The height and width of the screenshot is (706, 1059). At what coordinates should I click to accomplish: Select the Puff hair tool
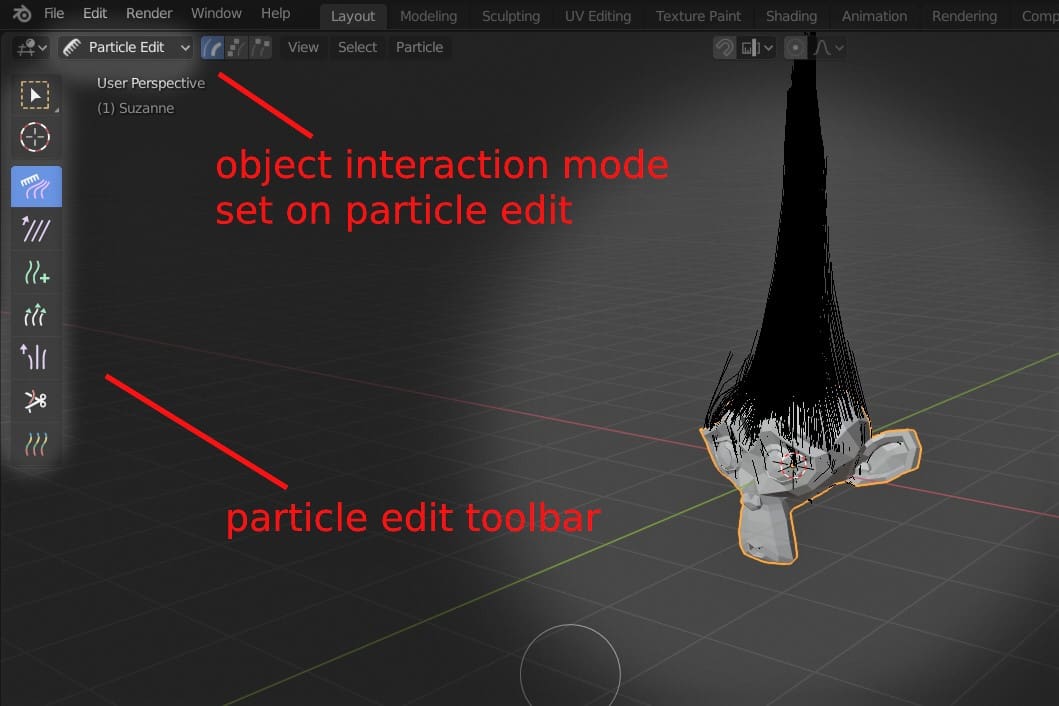pyautogui.click(x=36, y=358)
